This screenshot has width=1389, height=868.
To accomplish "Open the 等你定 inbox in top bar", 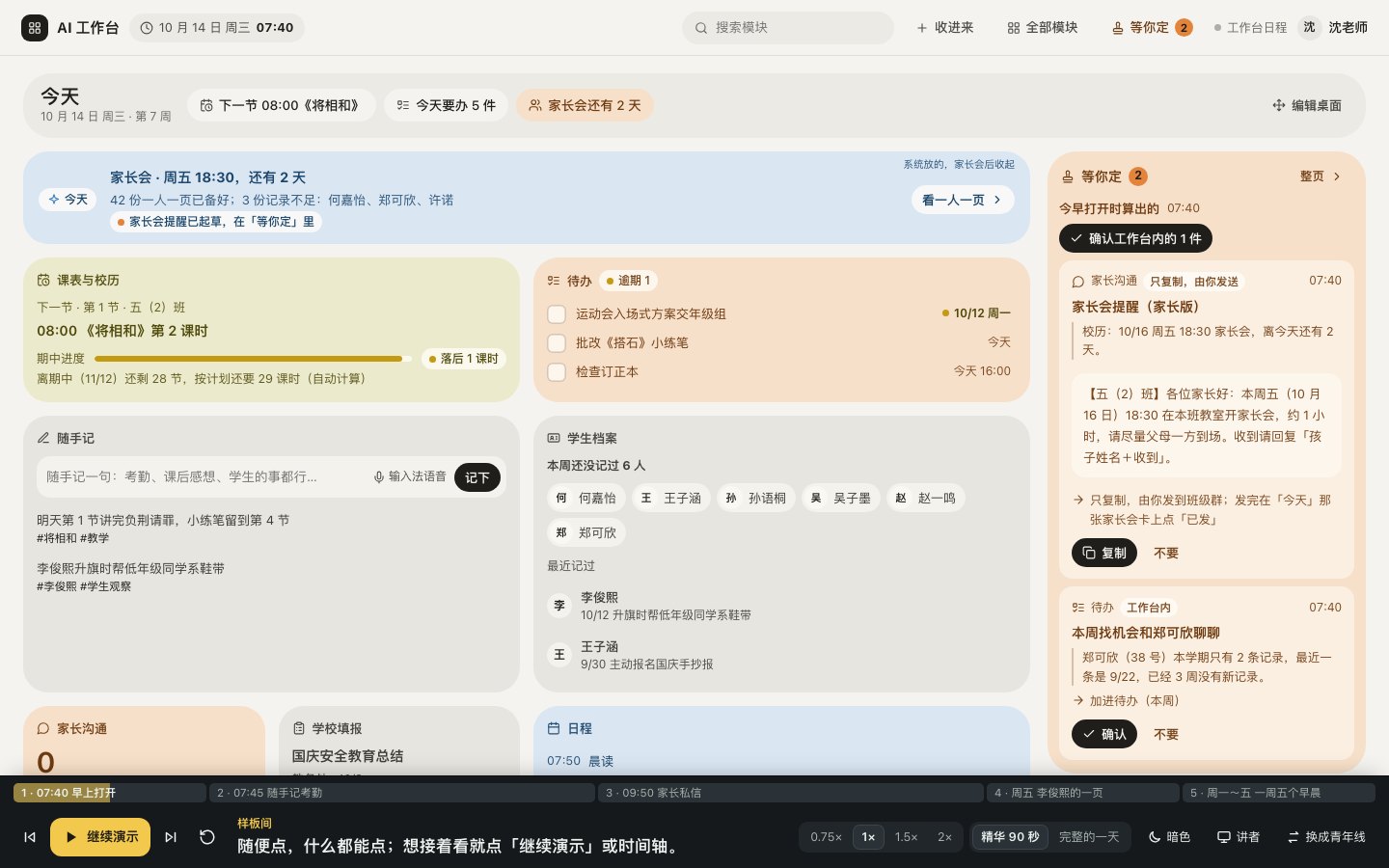I will (1152, 28).
